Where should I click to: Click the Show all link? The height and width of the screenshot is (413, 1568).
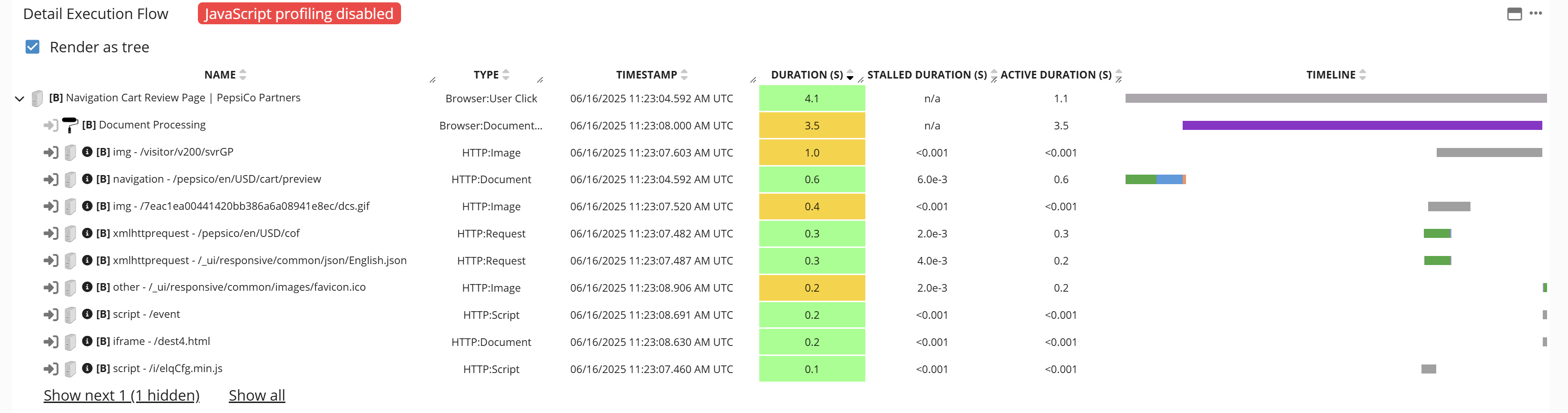pos(257,395)
